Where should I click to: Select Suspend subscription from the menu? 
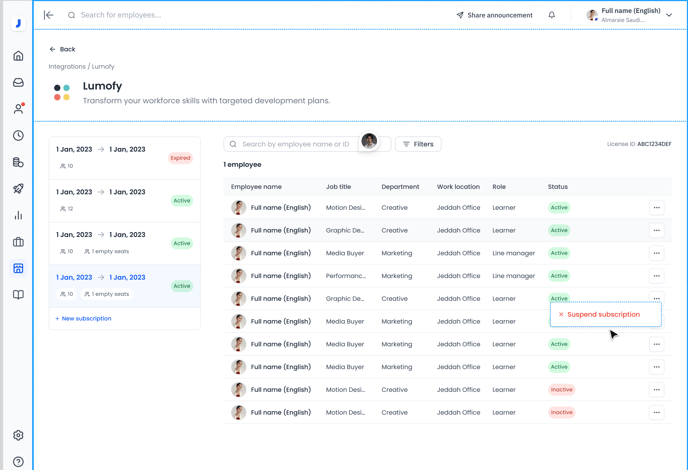(603, 314)
